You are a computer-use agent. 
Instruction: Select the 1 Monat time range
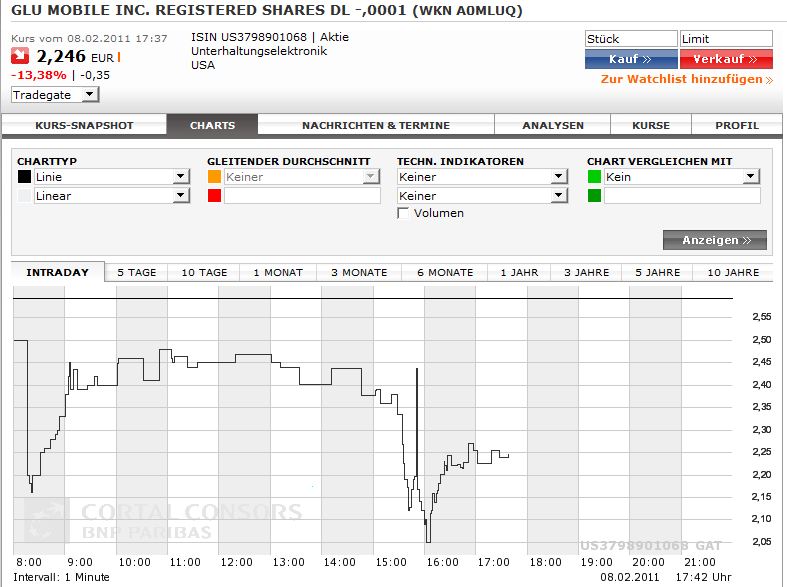[278, 272]
